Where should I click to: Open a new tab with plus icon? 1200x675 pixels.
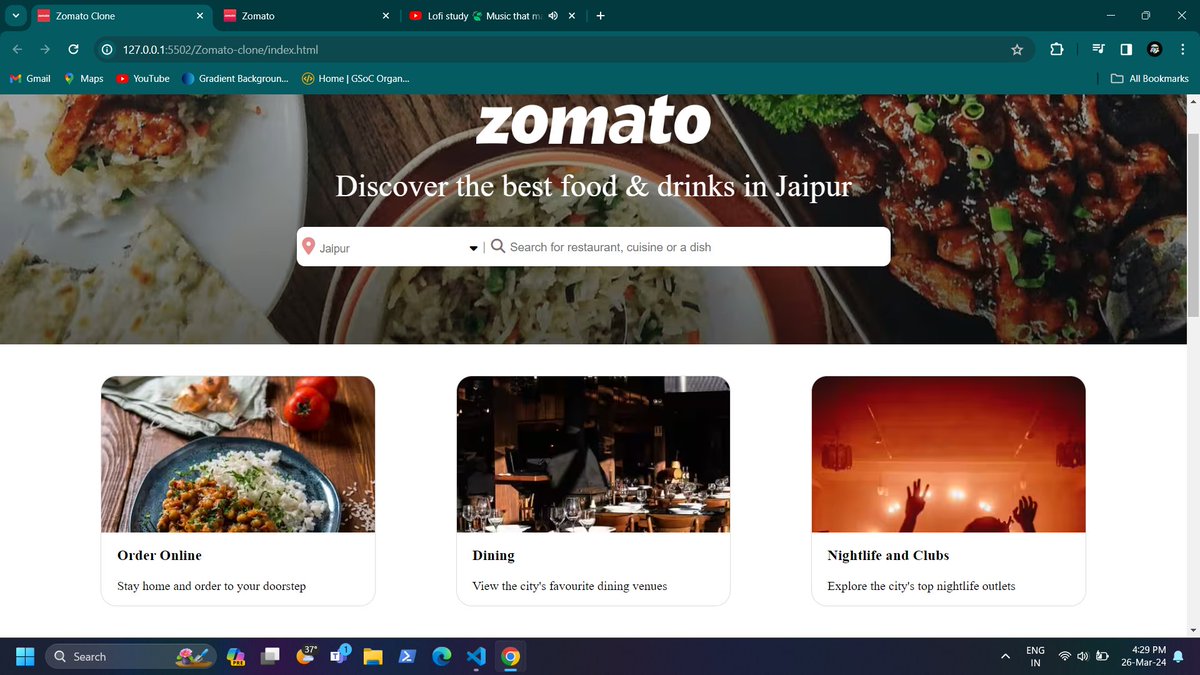coord(600,16)
